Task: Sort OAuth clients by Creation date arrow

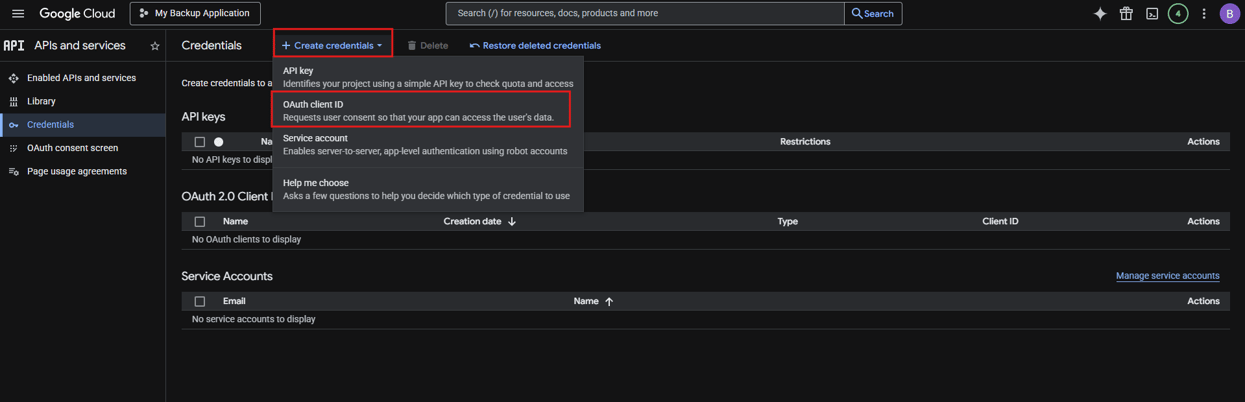Action: coord(512,222)
